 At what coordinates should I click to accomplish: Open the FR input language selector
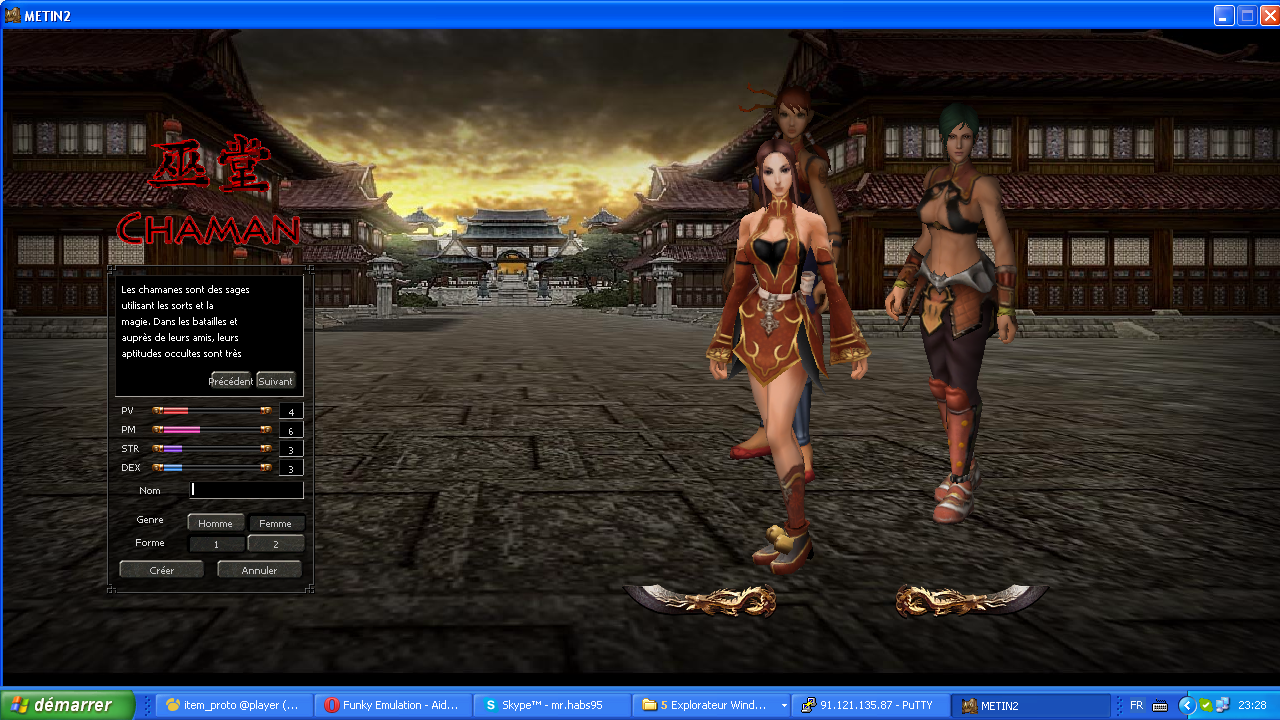(1136, 705)
